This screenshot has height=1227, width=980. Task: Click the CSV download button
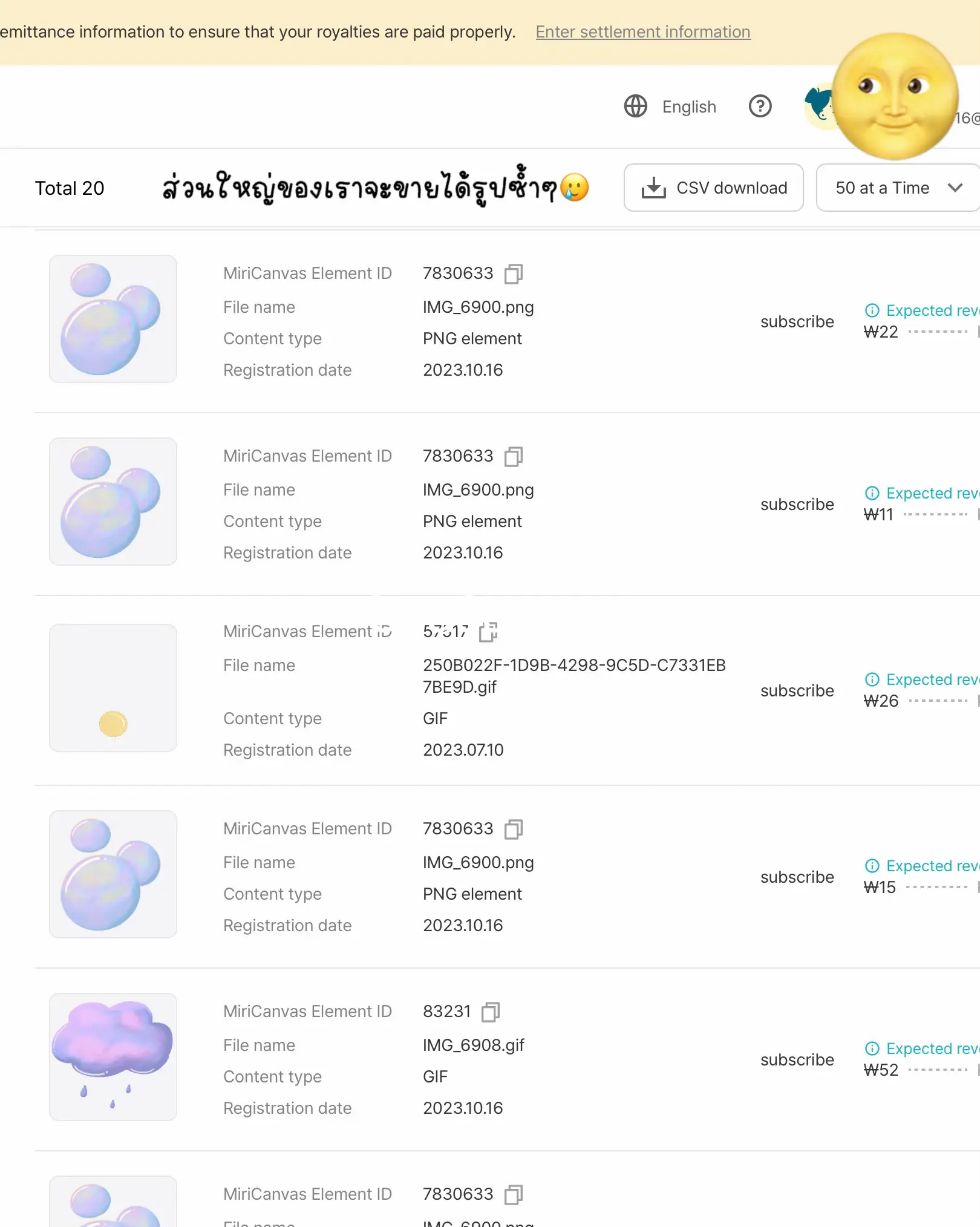(714, 188)
